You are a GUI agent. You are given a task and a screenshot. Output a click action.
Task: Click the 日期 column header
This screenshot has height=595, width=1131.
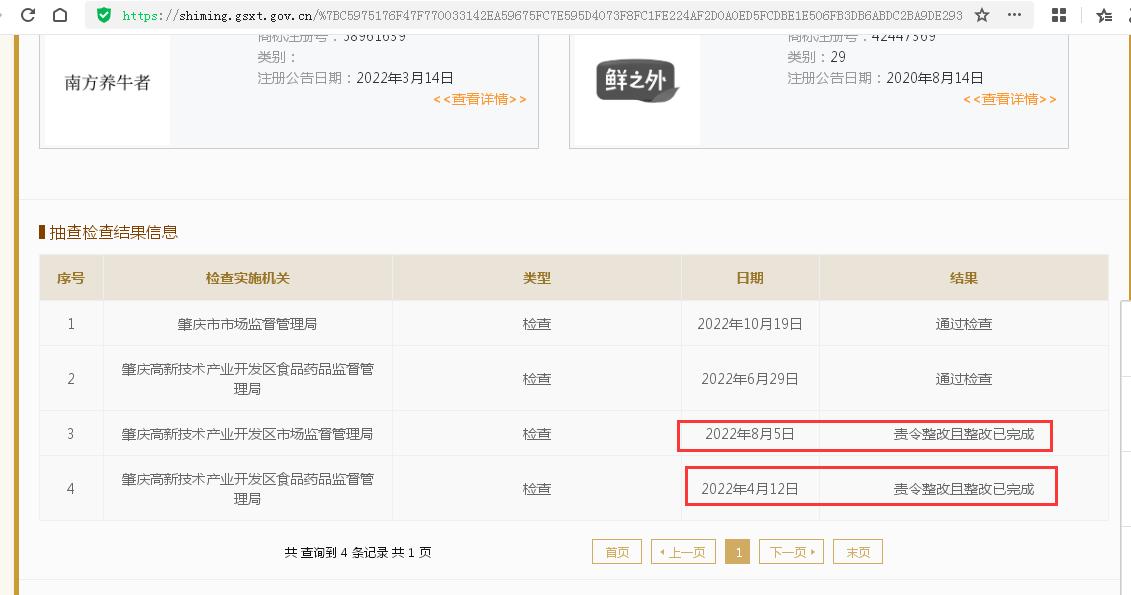click(x=750, y=278)
